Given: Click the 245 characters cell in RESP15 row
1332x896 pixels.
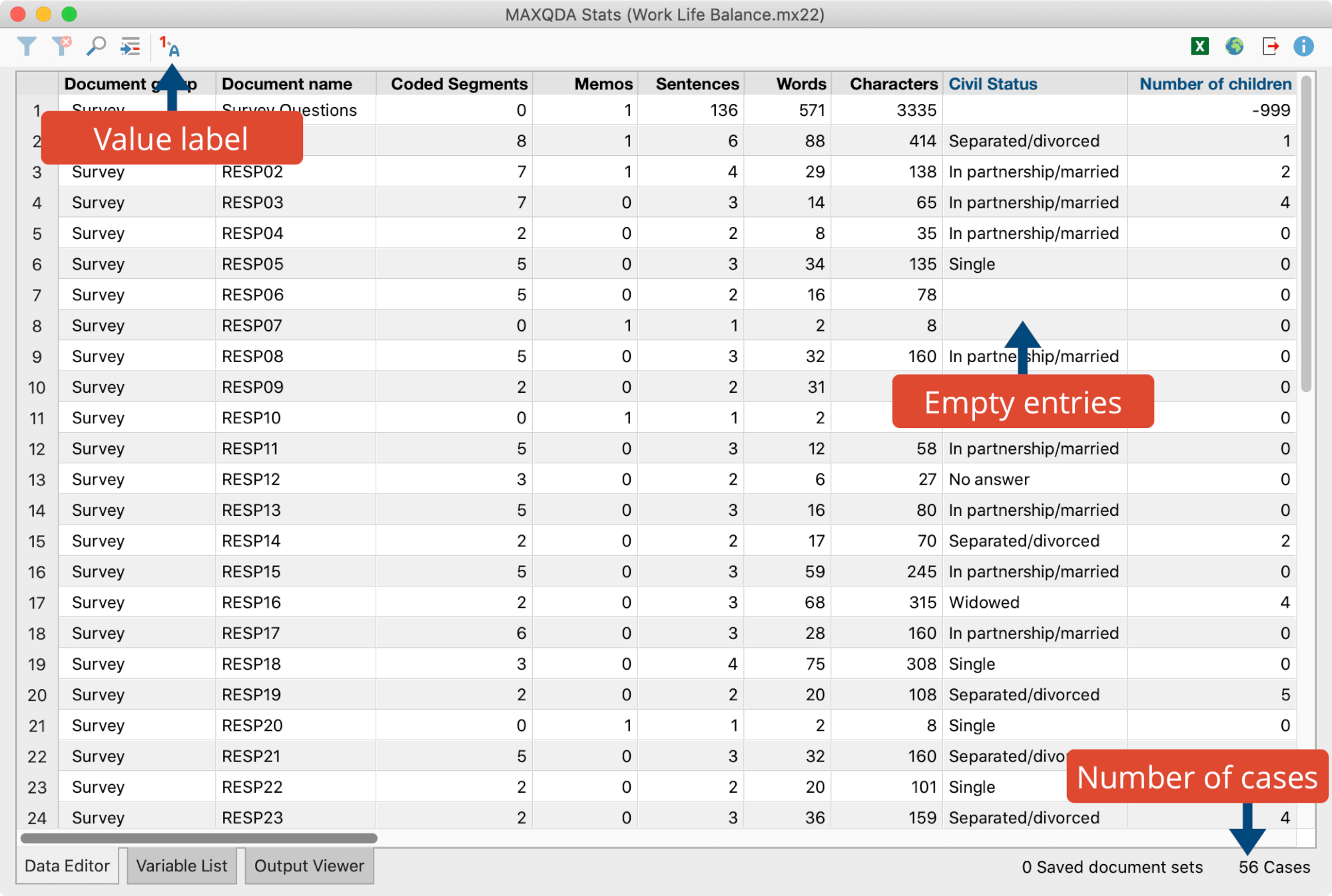Looking at the screenshot, I should pos(886,572).
